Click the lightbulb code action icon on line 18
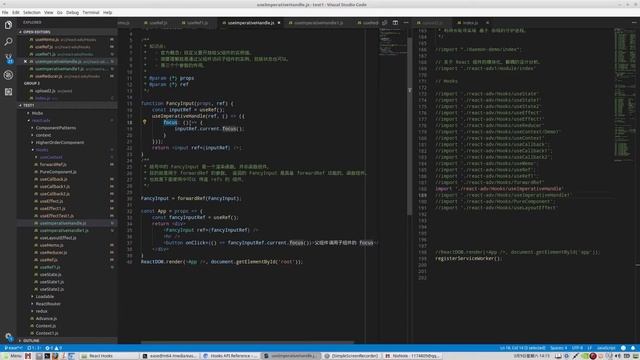The width and height of the screenshot is (640, 360). click(x=144, y=122)
